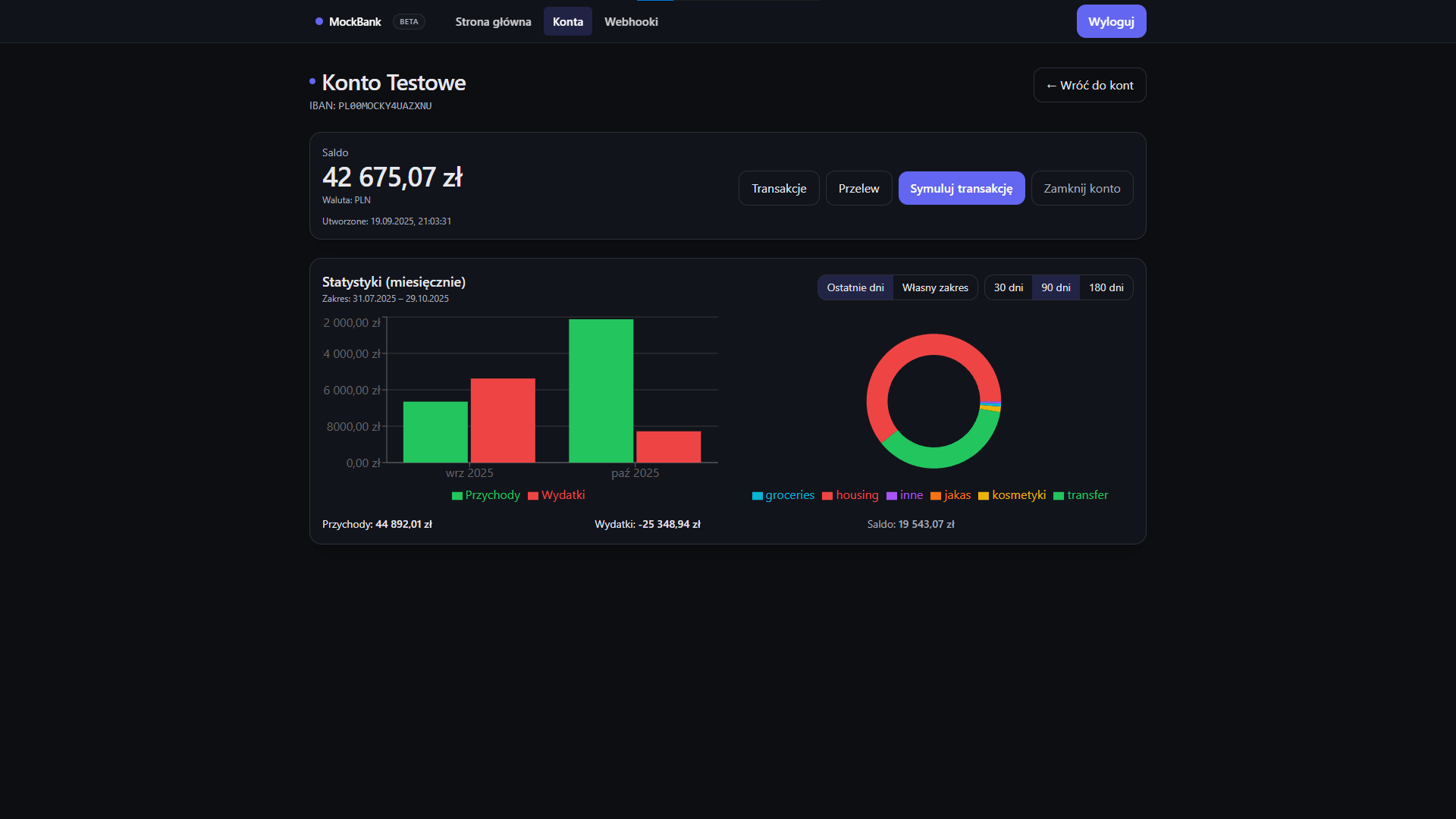This screenshot has height=819, width=1456.
Task: Click the Symuluj transakcję button
Action: coord(962,188)
